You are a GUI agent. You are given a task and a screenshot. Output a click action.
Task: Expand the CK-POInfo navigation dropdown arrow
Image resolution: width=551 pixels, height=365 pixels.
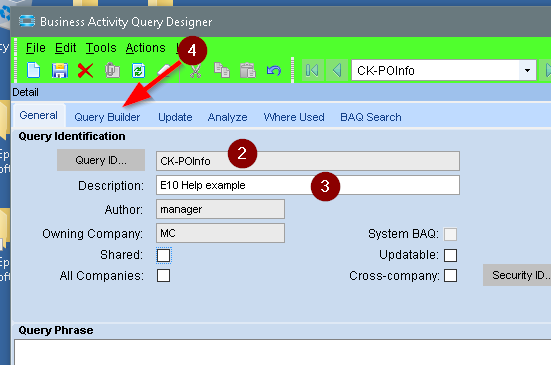click(x=527, y=71)
